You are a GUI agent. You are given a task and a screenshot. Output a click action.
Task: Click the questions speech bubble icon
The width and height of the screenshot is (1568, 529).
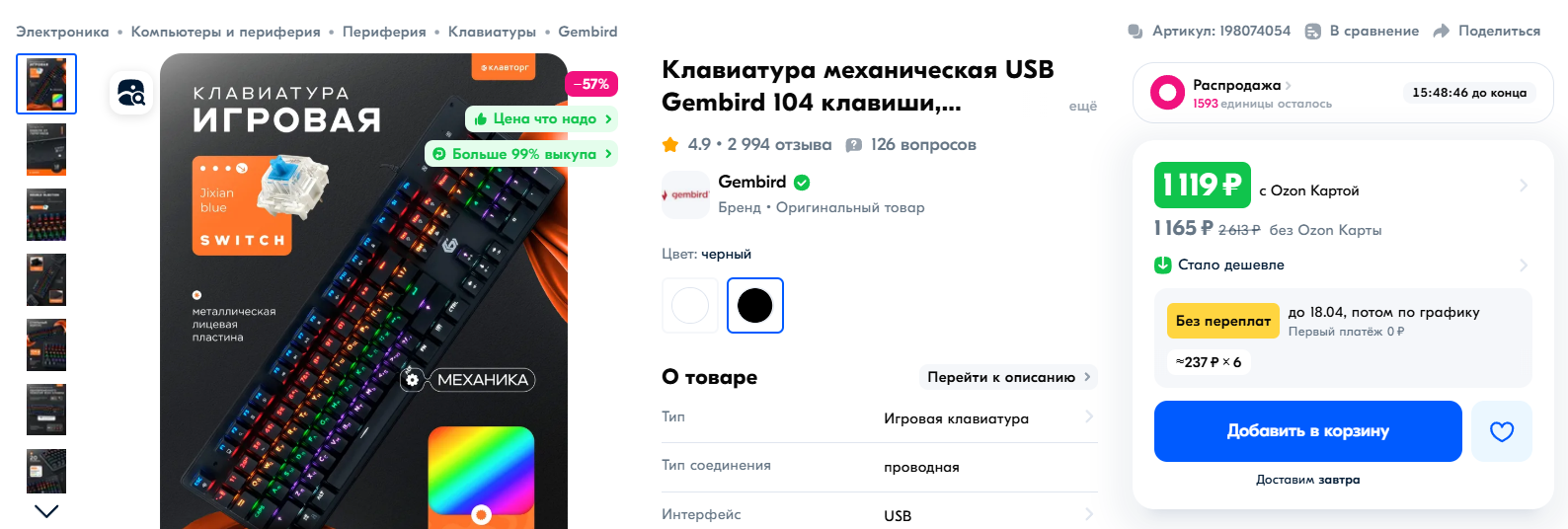(854, 145)
